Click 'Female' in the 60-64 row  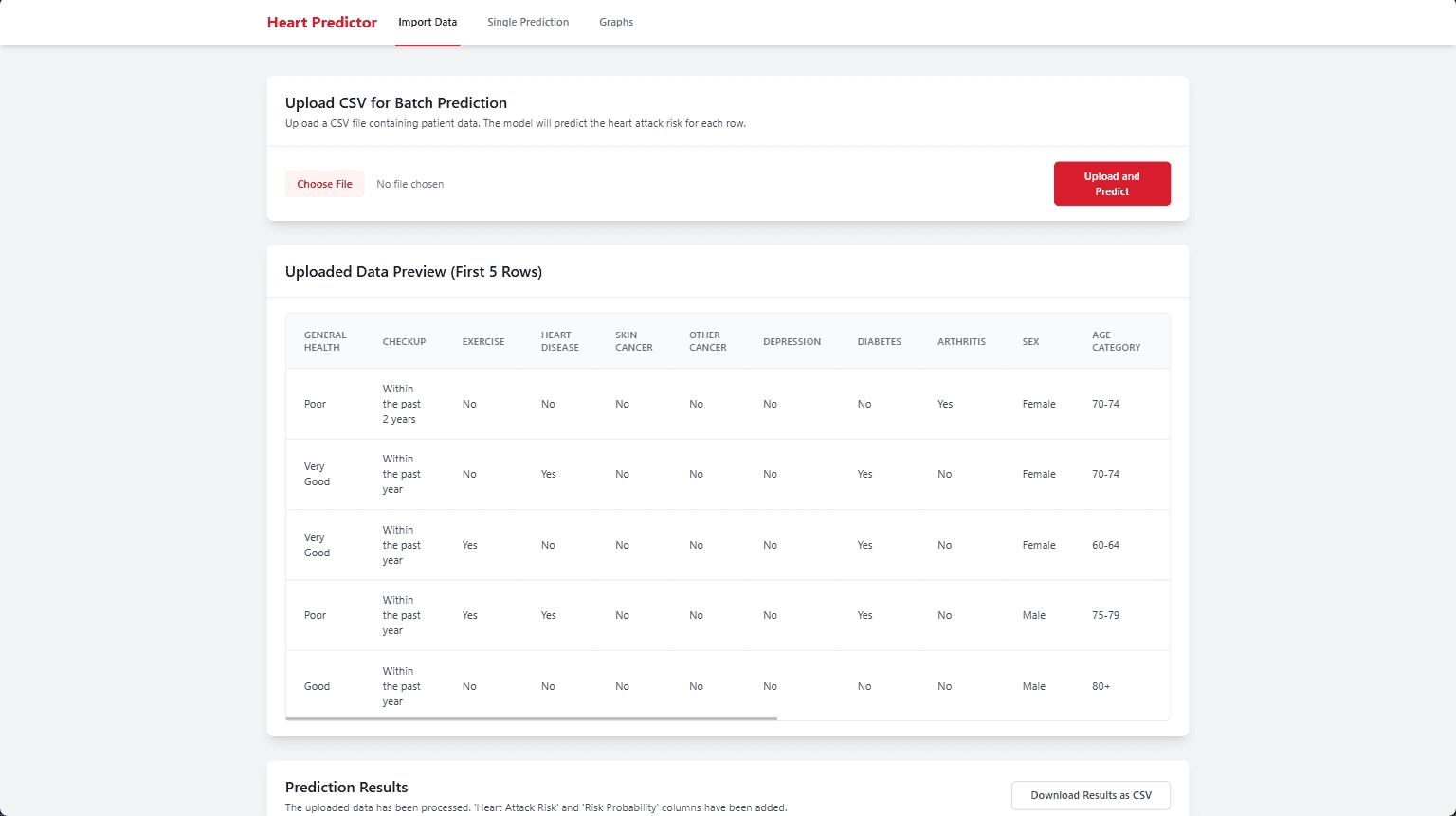point(1039,545)
